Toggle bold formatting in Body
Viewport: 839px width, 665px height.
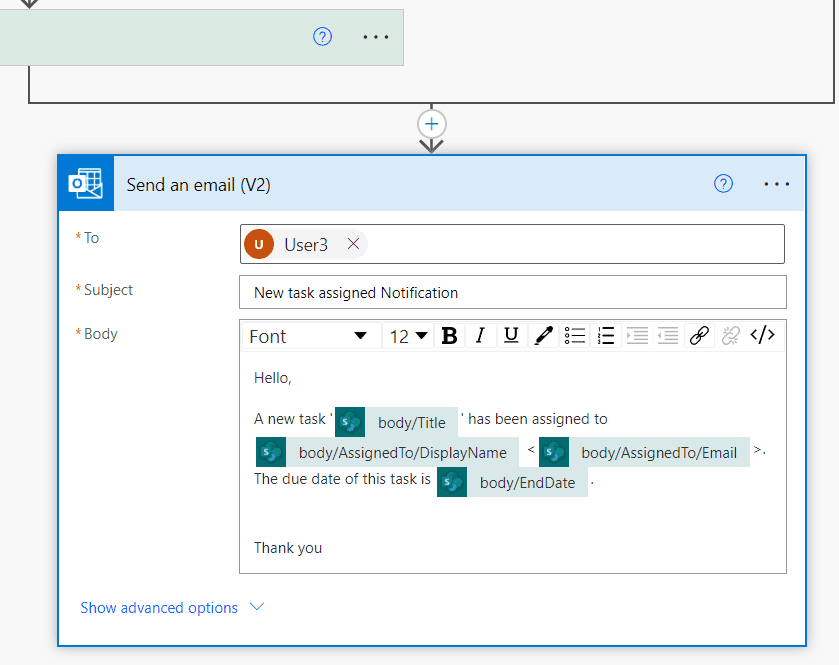click(x=449, y=336)
